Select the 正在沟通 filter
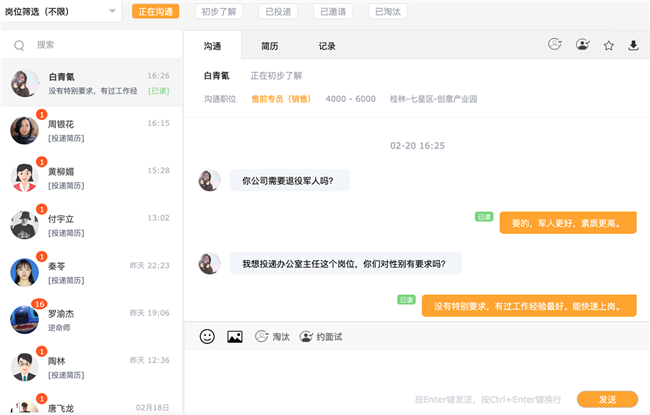The image size is (650, 415). click(x=155, y=12)
